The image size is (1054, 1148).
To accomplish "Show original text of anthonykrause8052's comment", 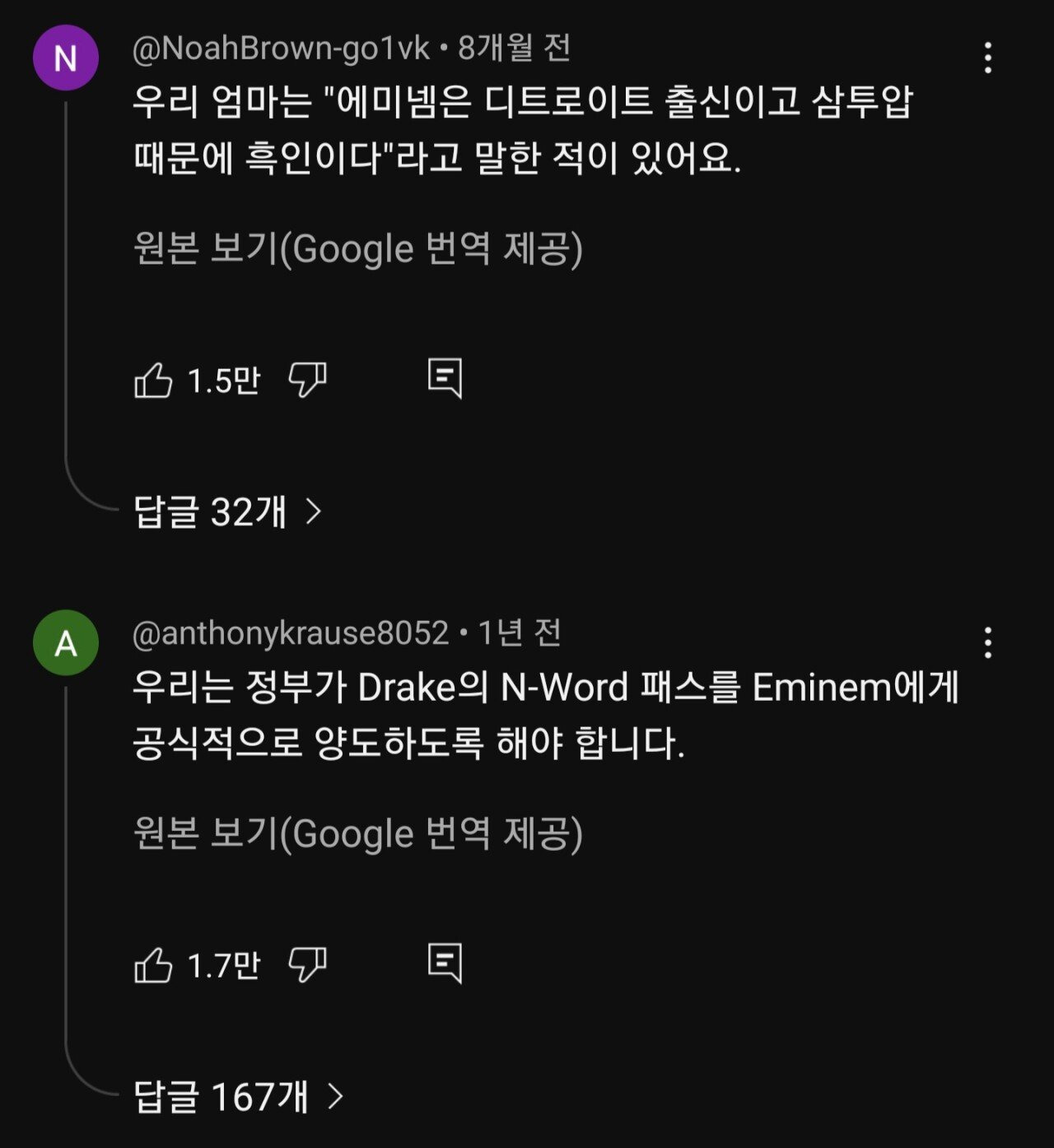I will (x=357, y=833).
